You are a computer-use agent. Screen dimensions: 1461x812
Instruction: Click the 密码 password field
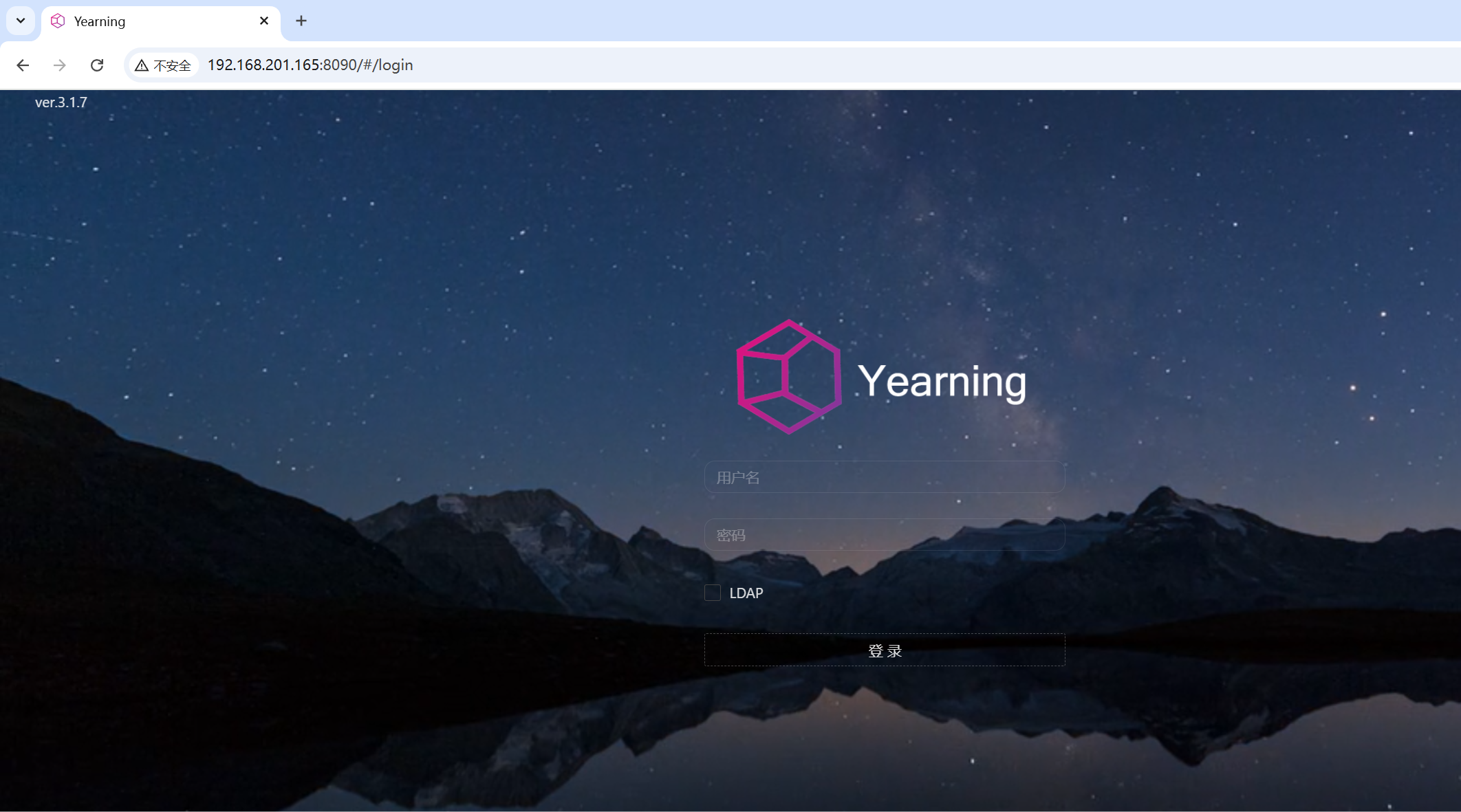pyautogui.click(x=885, y=535)
